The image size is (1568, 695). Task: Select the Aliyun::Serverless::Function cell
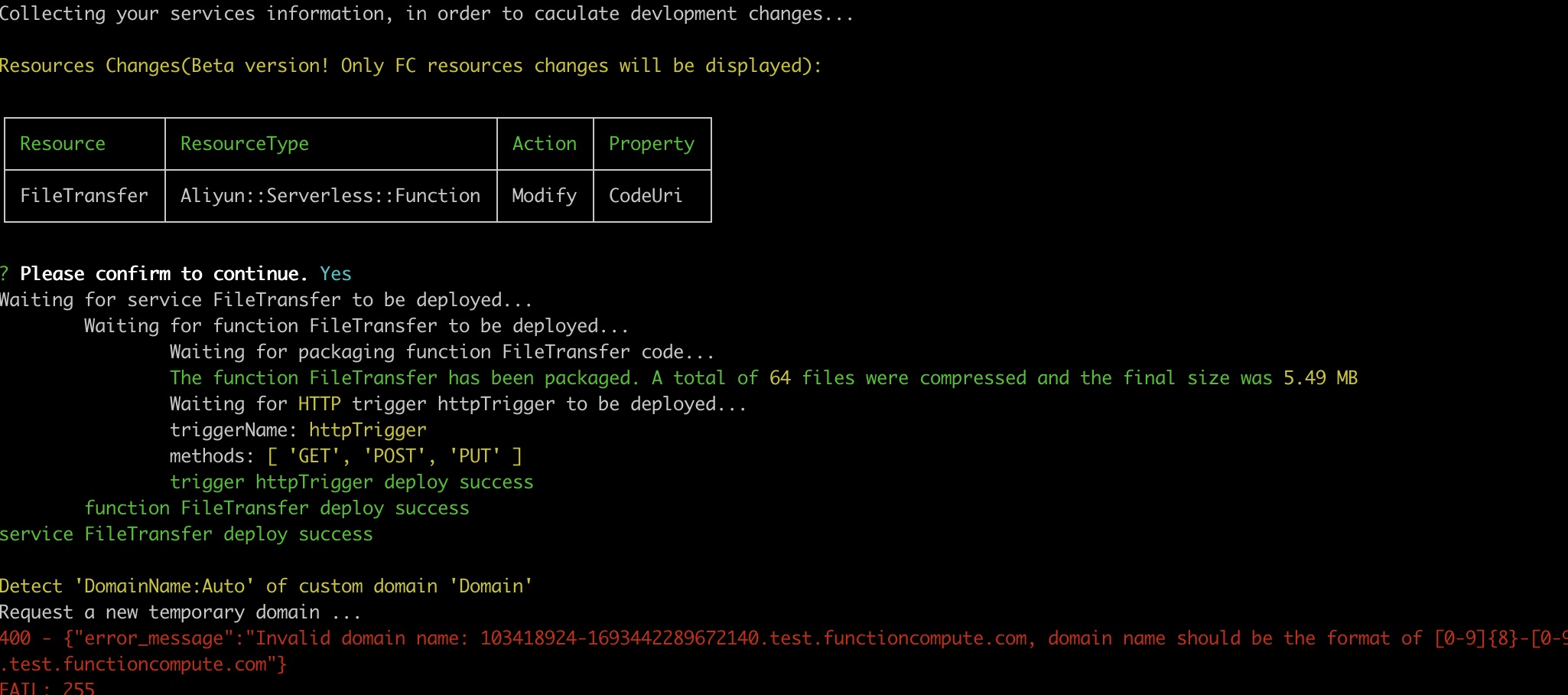pos(330,196)
